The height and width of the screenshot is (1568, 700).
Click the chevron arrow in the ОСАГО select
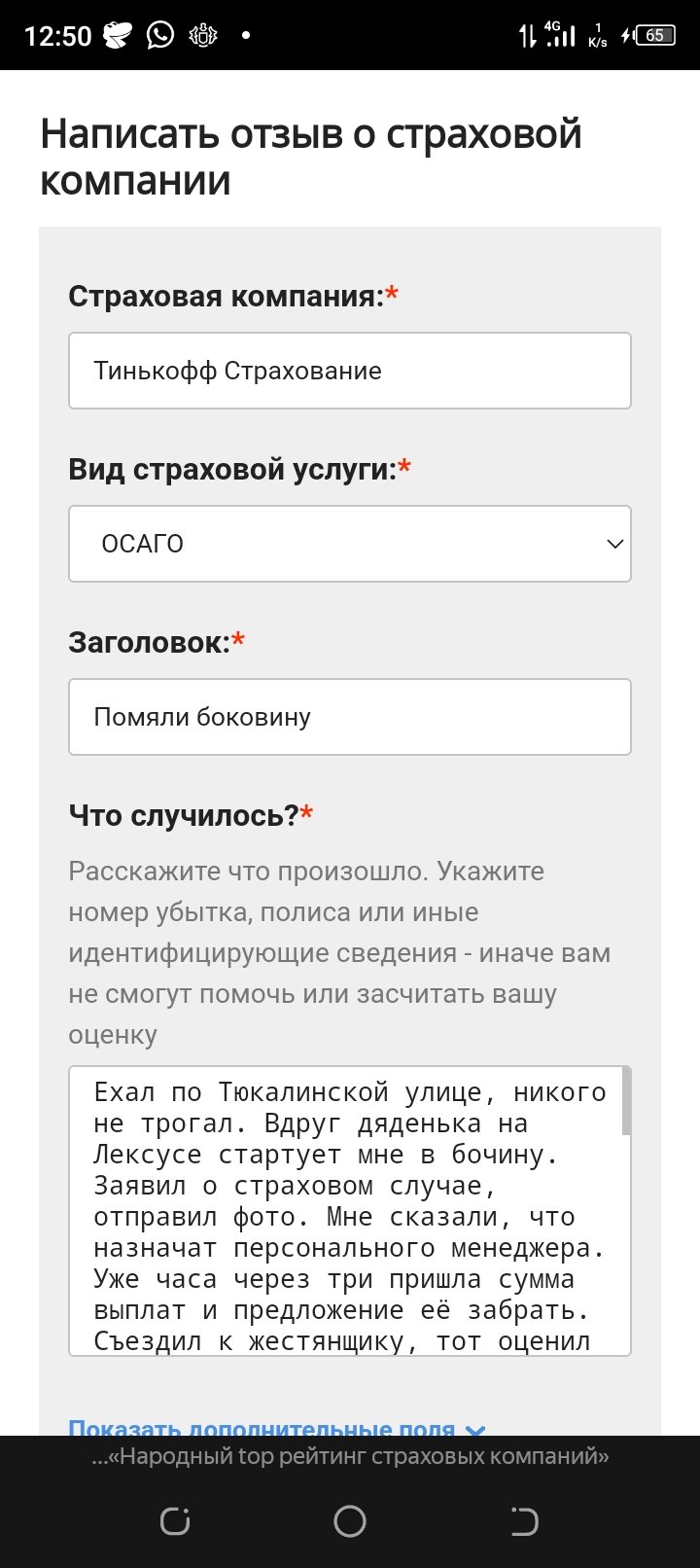[614, 544]
